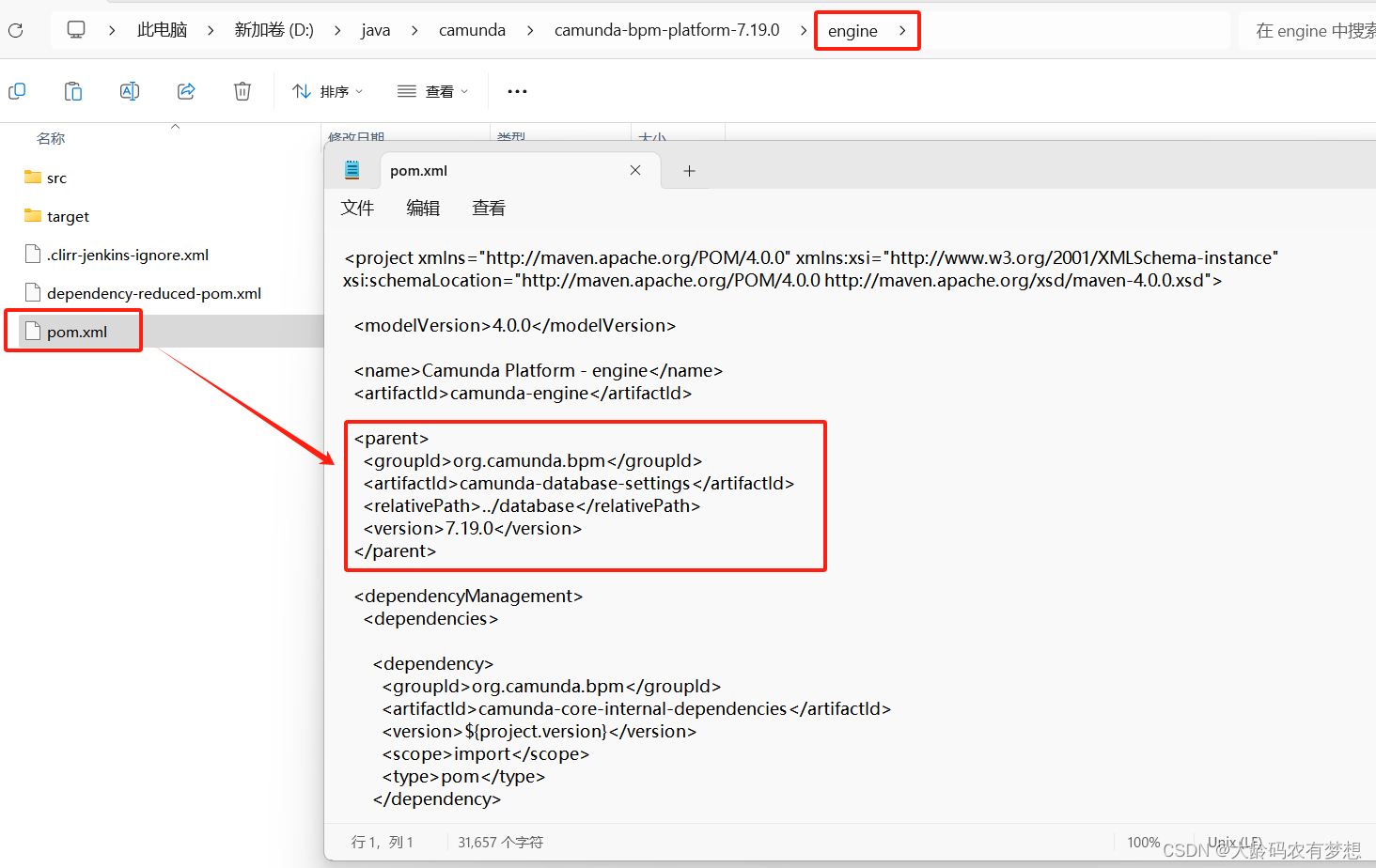Click the 100% zoom level in status bar
1376x868 pixels.
(1144, 842)
